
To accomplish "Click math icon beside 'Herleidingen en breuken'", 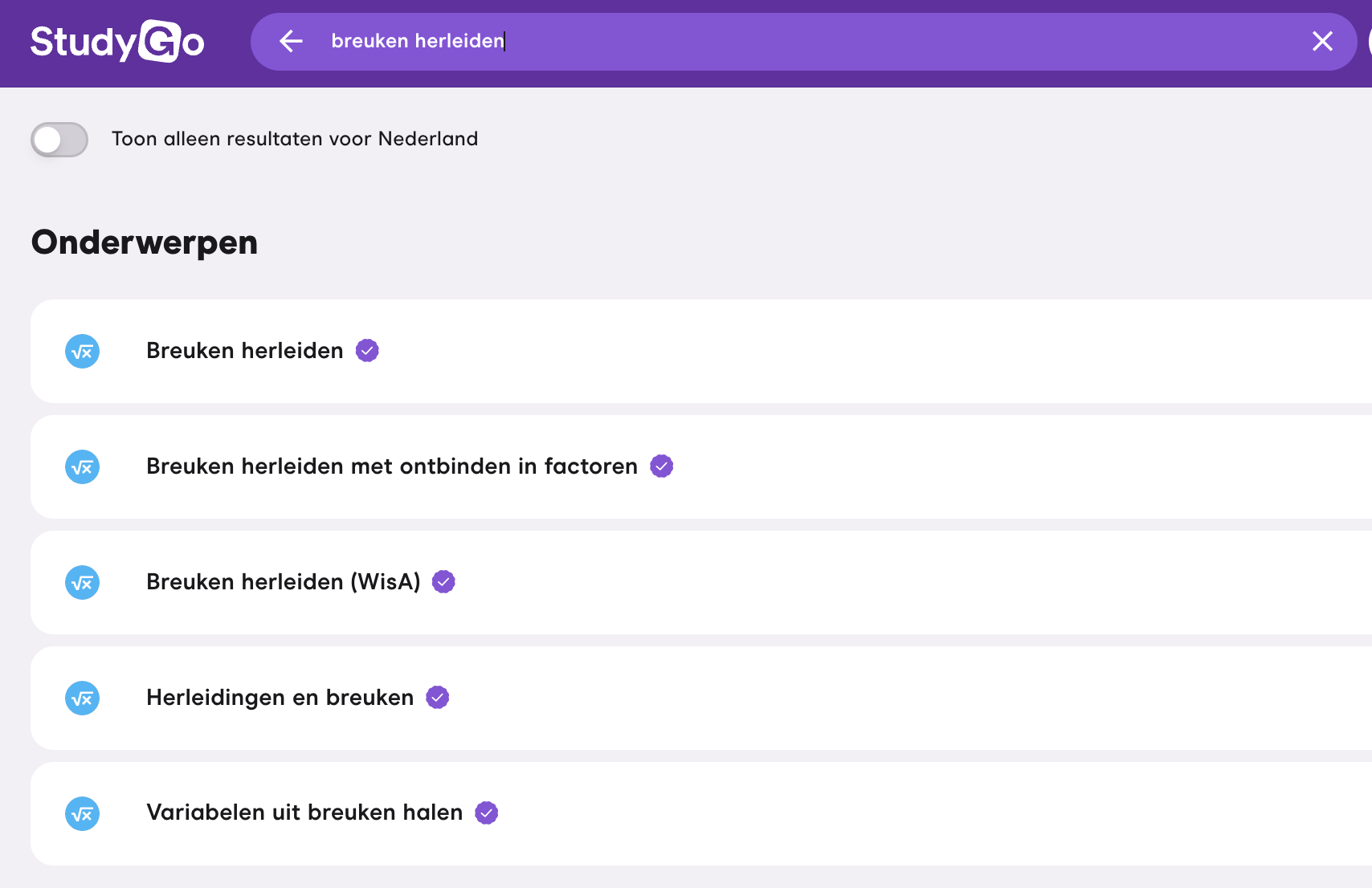I will (82, 699).
